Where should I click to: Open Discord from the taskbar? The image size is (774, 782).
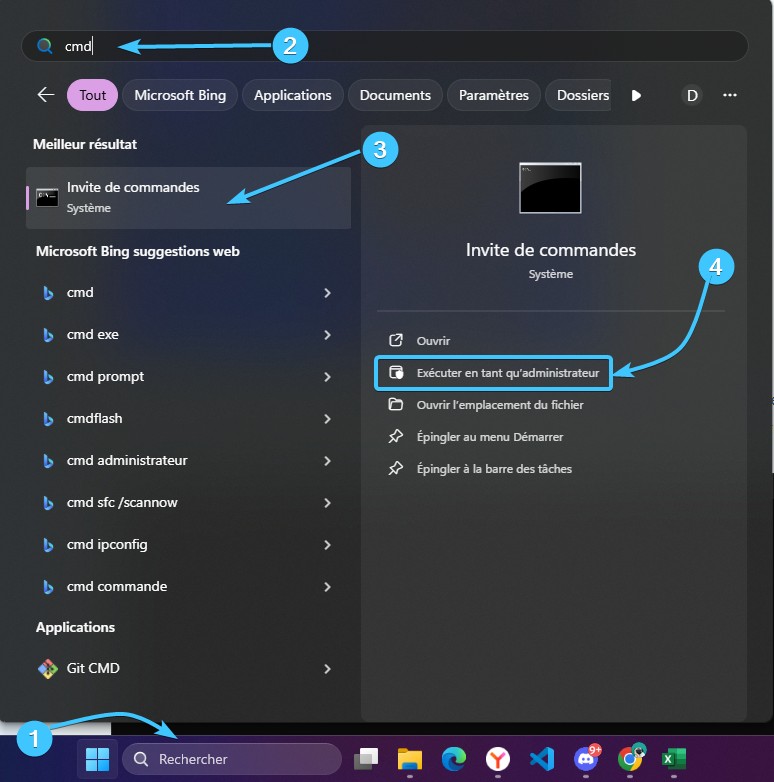point(586,759)
